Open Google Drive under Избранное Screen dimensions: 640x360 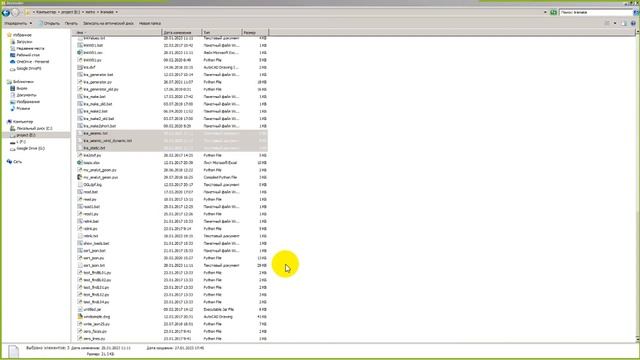(29, 69)
